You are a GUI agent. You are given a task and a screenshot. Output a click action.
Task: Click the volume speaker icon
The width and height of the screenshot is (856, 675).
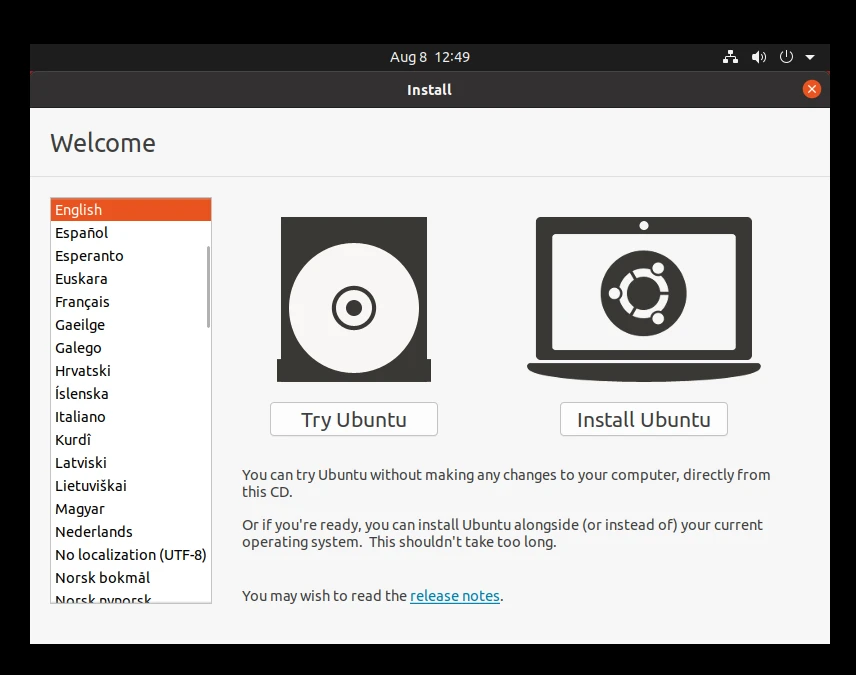pyautogui.click(x=759, y=57)
